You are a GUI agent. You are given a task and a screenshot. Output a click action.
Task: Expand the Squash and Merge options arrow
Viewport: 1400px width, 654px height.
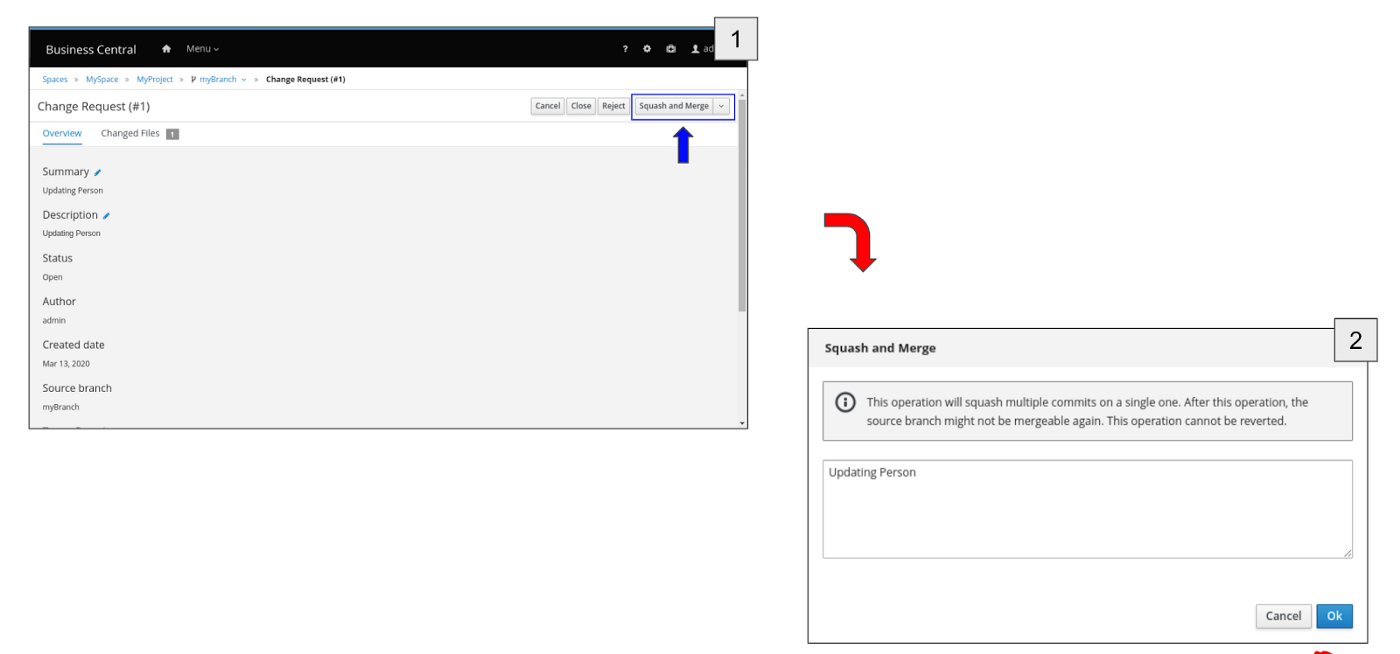tap(722, 106)
